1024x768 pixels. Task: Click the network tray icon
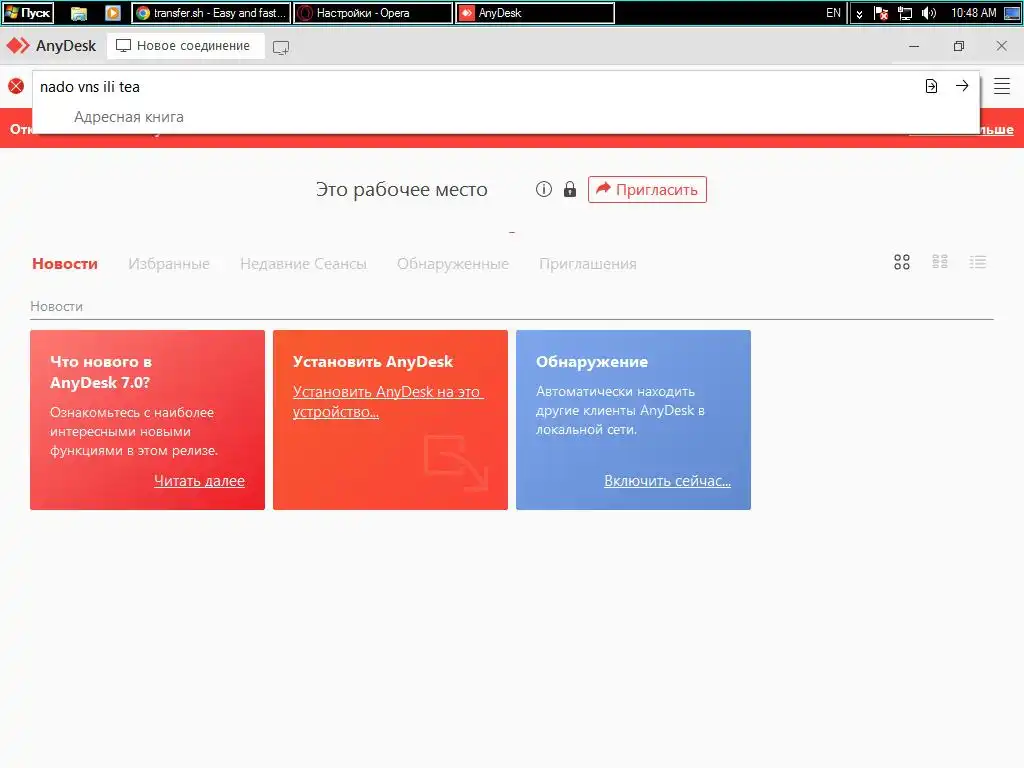904,13
